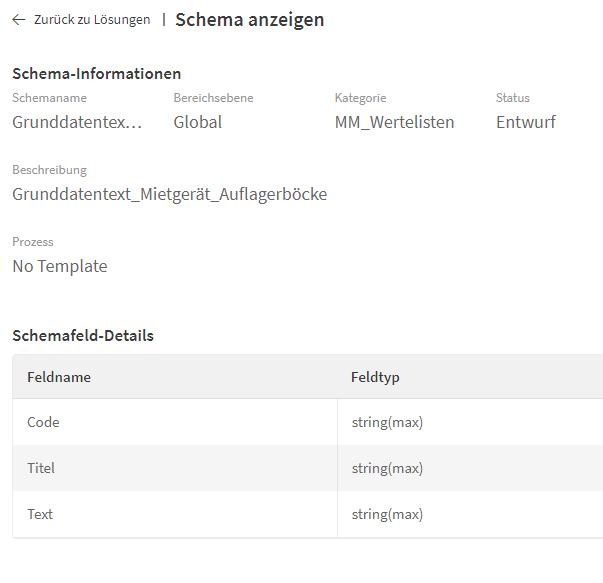This screenshot has width=603, height=583.
Task: Go back via 'Zurück zu Lösungen' link
Action: [x=91, y=20]
